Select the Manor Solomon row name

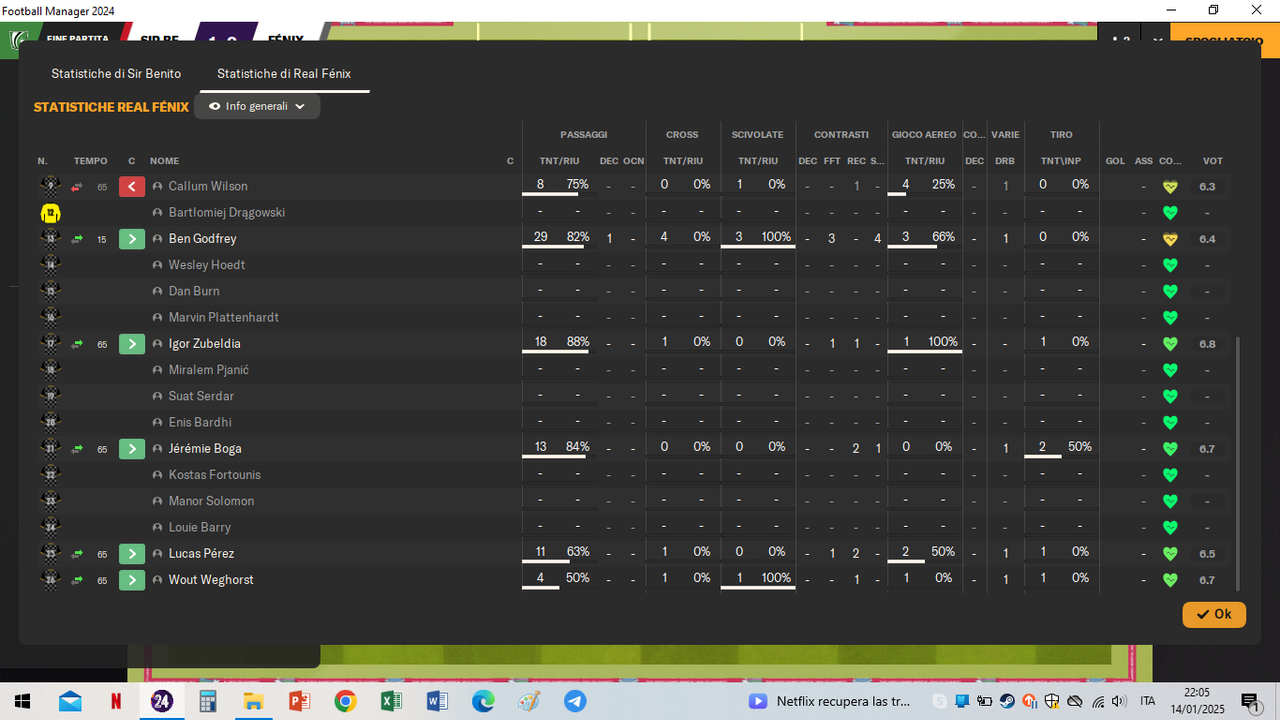tap(211, 501)
